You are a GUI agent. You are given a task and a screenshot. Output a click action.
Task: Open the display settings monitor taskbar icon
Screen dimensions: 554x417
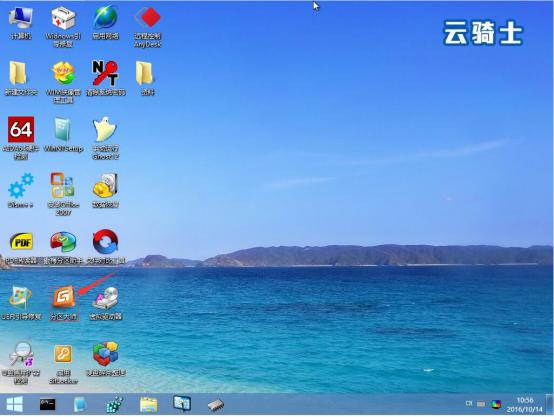[x=182, y=404]
